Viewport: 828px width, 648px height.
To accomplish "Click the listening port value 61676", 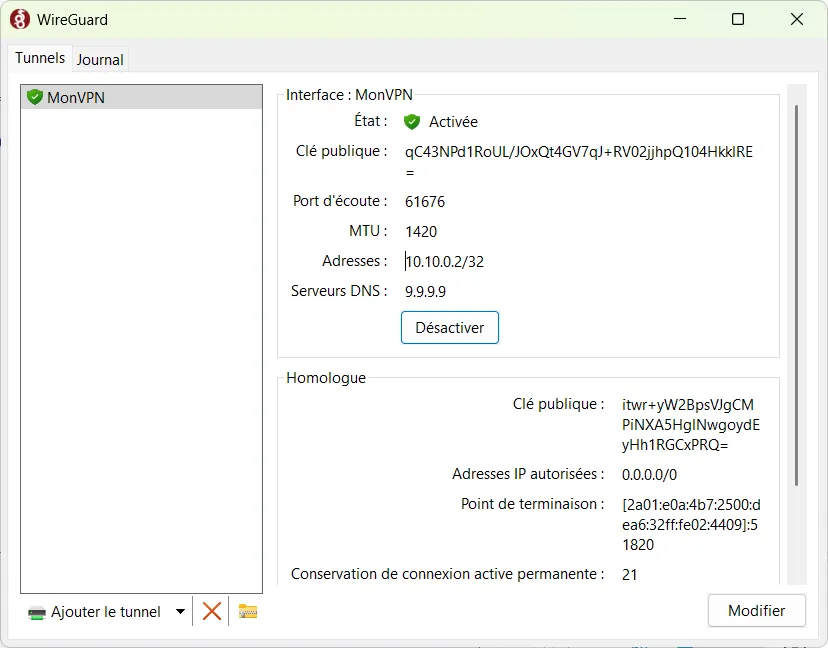I will click(x=425, y=202).
